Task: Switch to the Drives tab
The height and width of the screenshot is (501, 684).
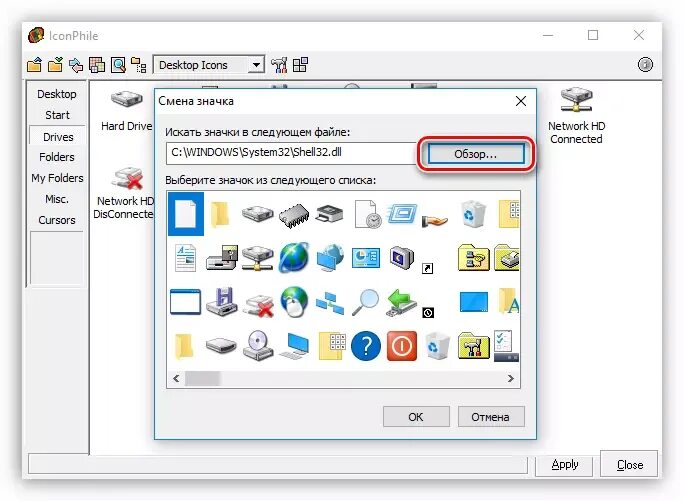Action: (58, 137)
